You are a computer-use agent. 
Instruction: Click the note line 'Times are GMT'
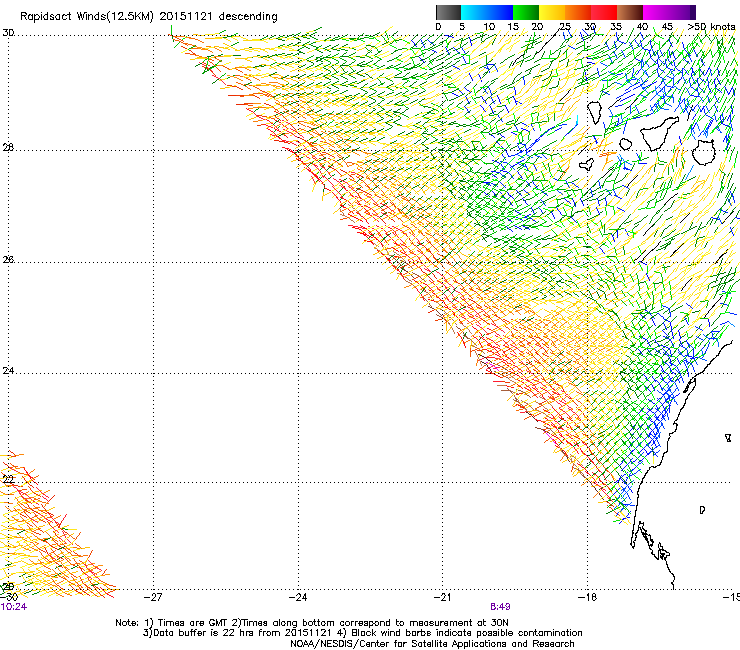193,623
